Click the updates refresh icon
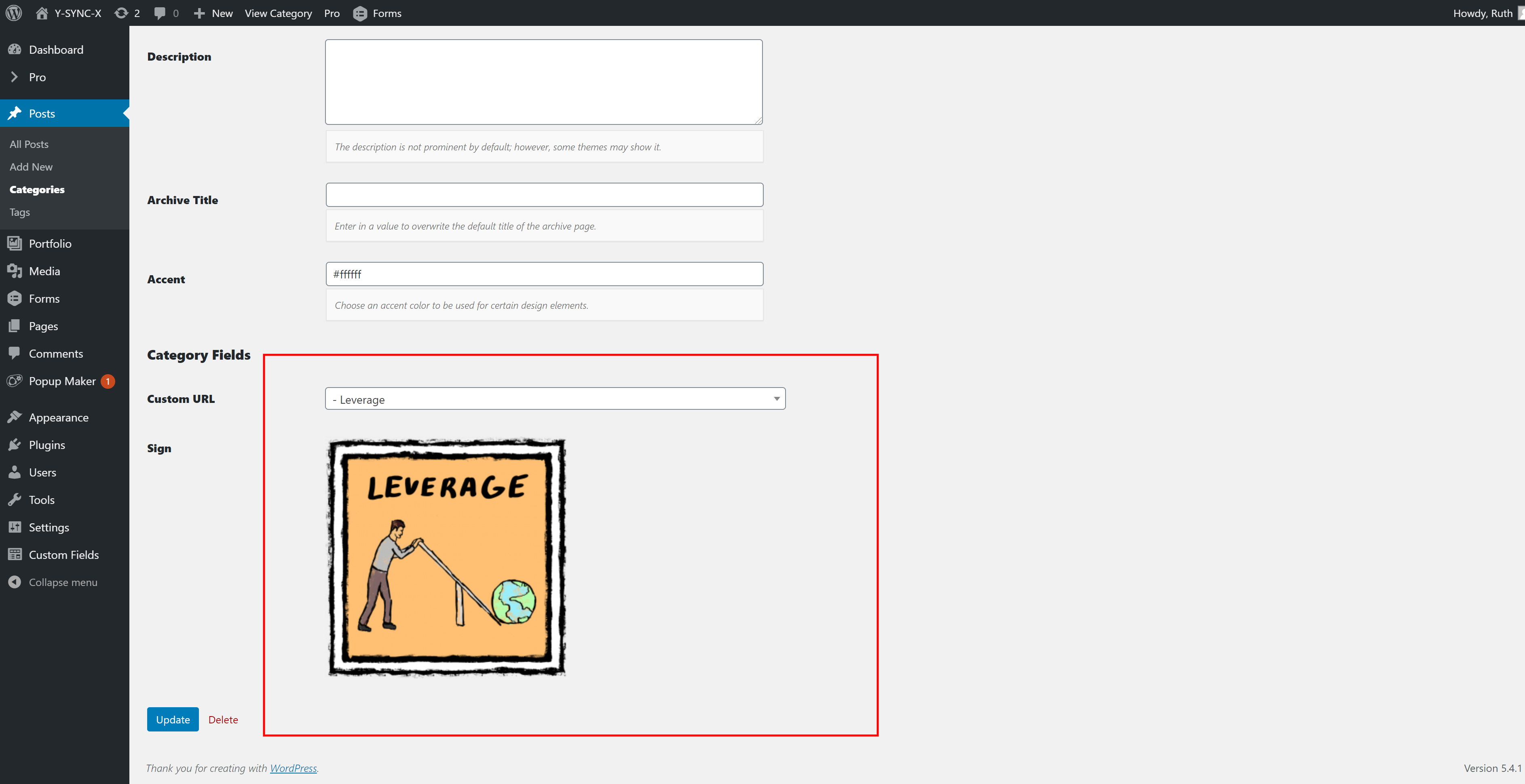Screen dimensions: 1525x784 (x=121, y=13)
